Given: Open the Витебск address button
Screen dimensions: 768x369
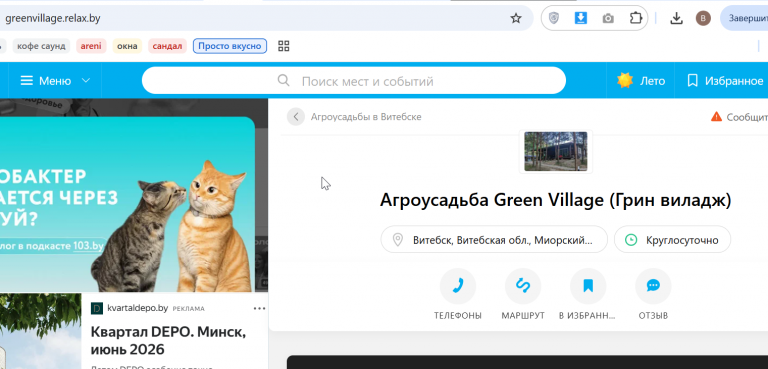Looking at the screenshot, I should [494, 240].
